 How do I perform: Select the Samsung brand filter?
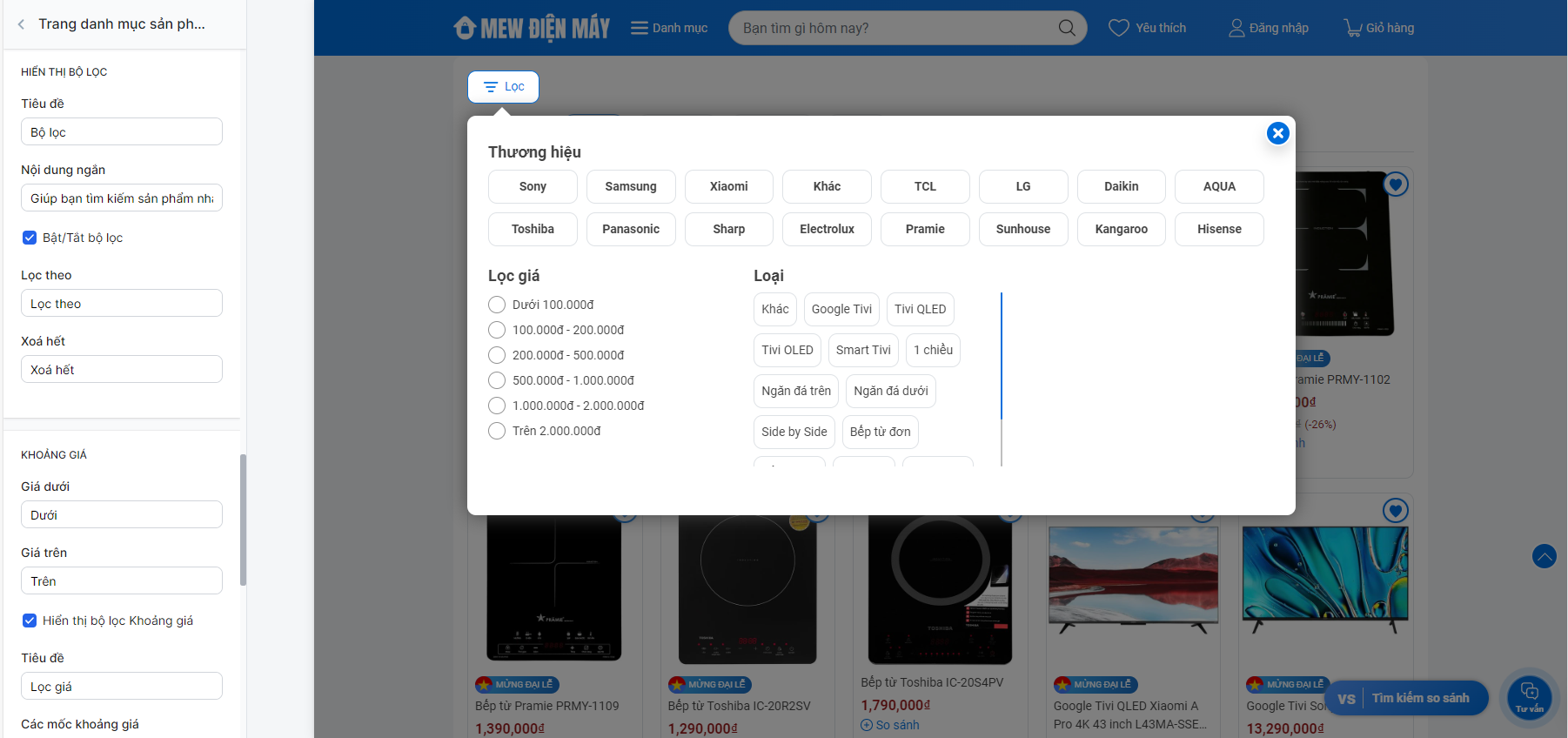[631, 186]
